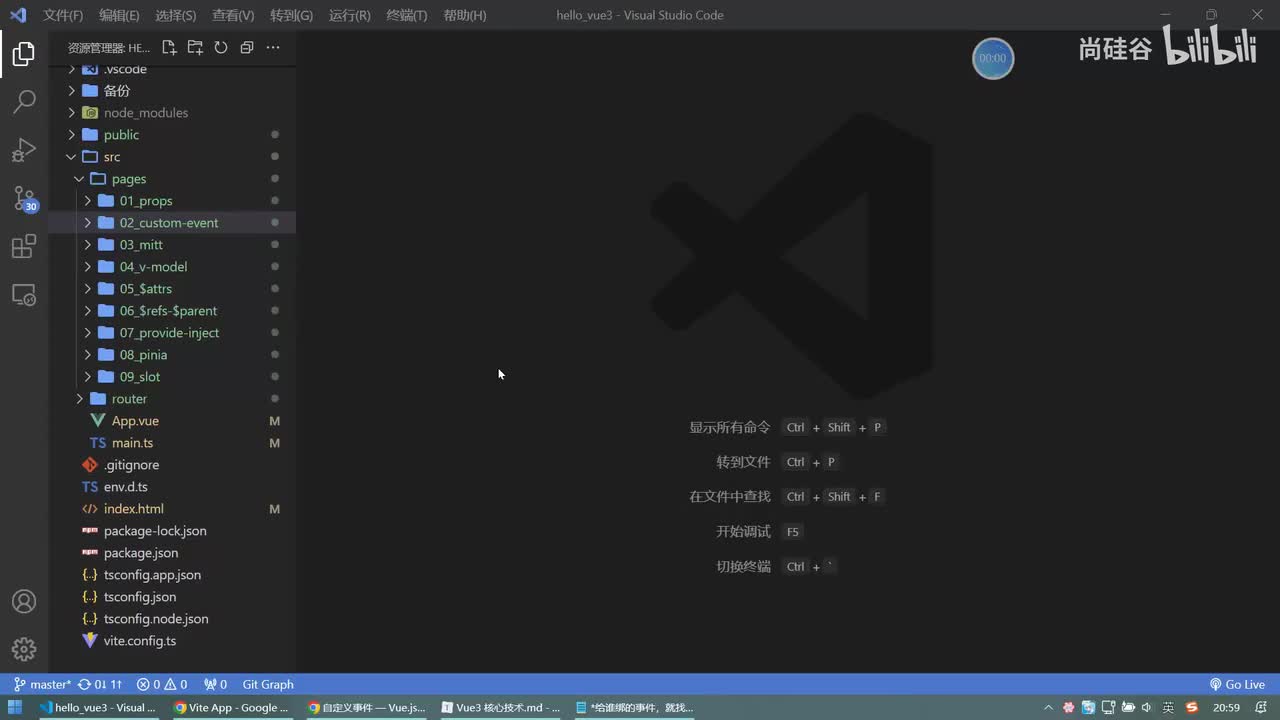Expand the 04_v-model folder chevron

[x=87, y=267]
